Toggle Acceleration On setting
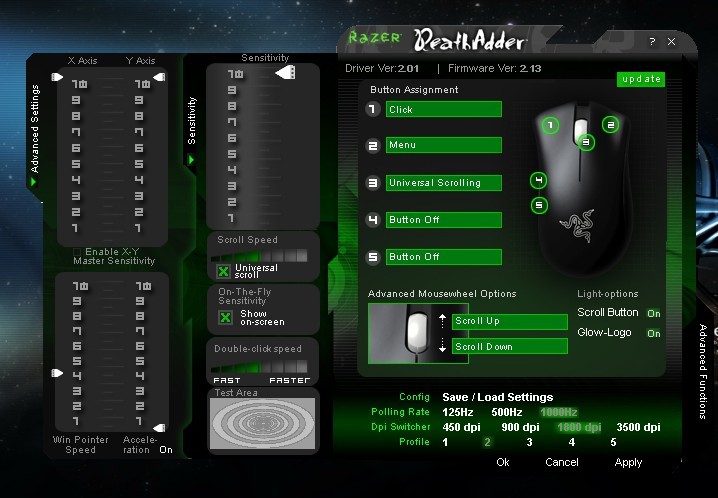The width and height of the screenshot is (718, 498). tap(166, 450)
